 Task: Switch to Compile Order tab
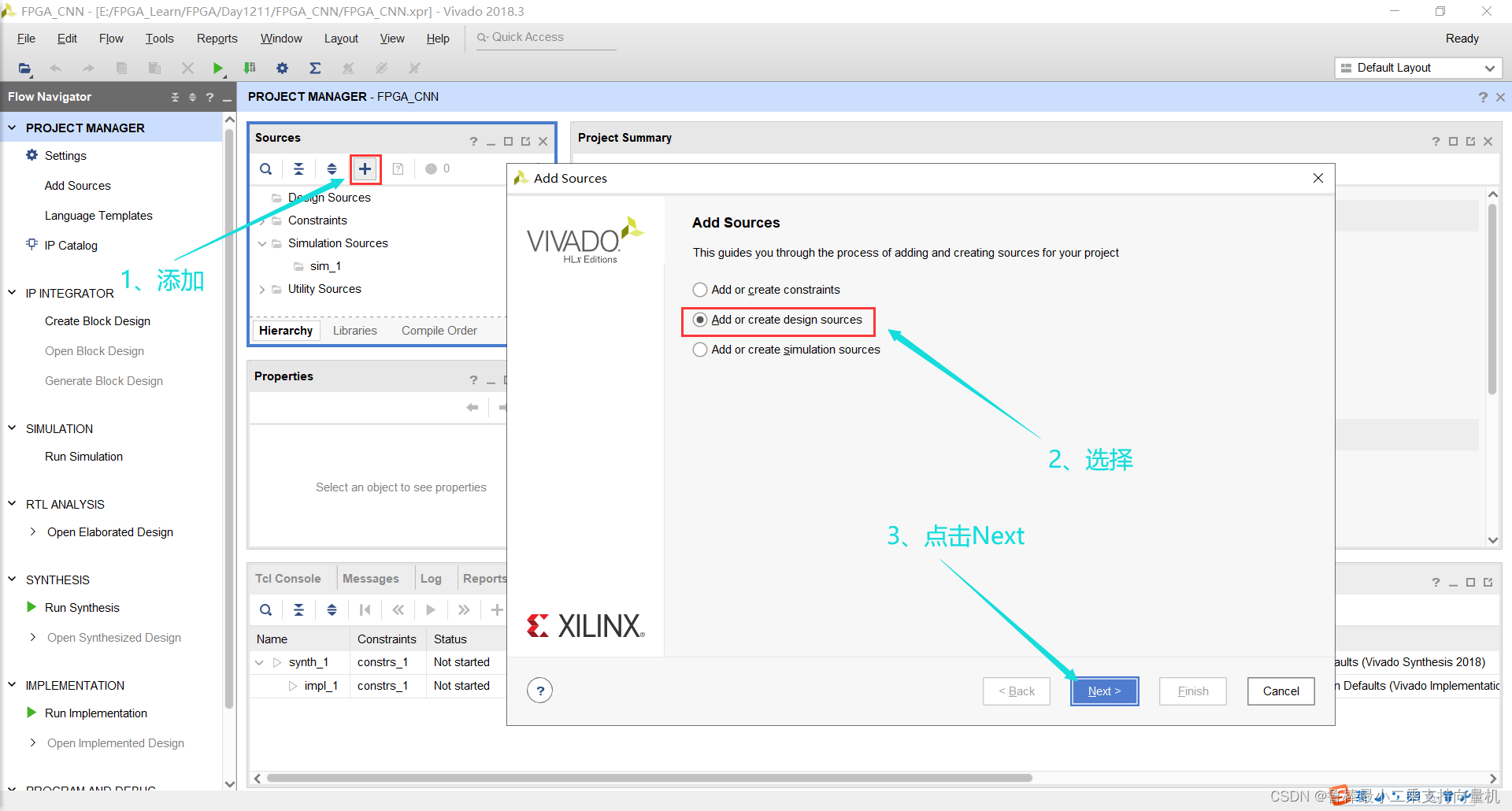coord(439,331)
